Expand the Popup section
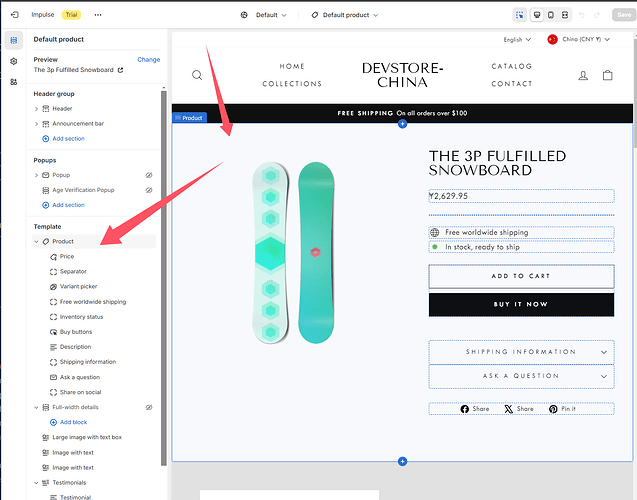637x500 pixels. (36, 175)
